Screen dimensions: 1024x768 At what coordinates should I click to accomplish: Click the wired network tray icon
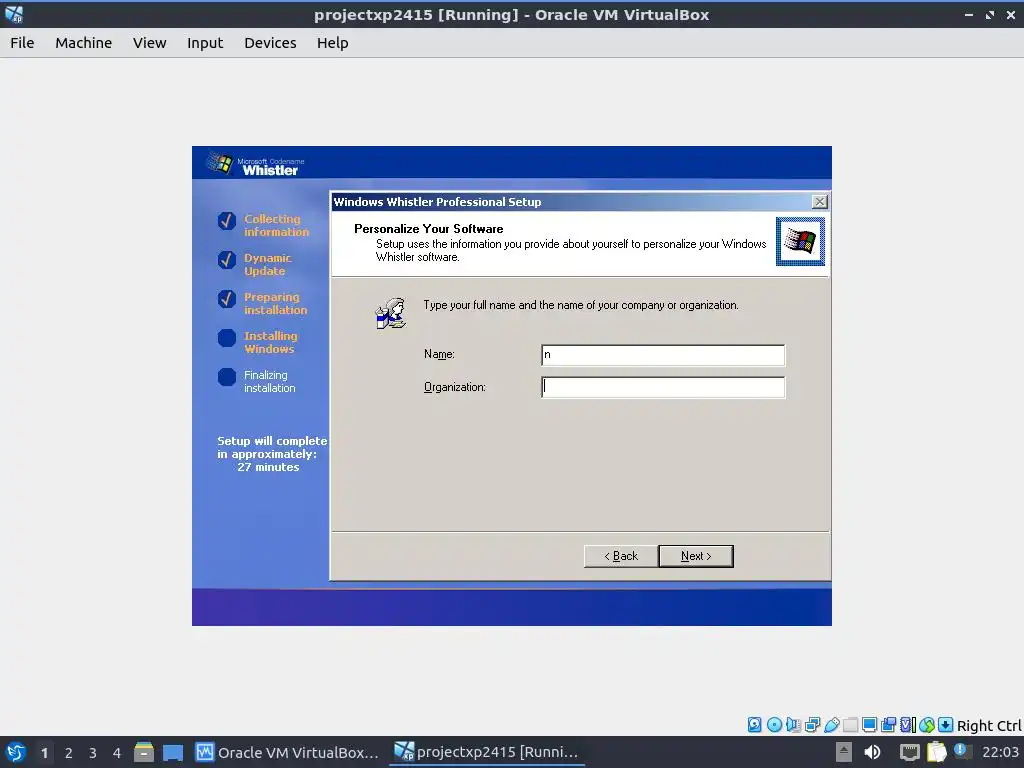click(909, 752)
